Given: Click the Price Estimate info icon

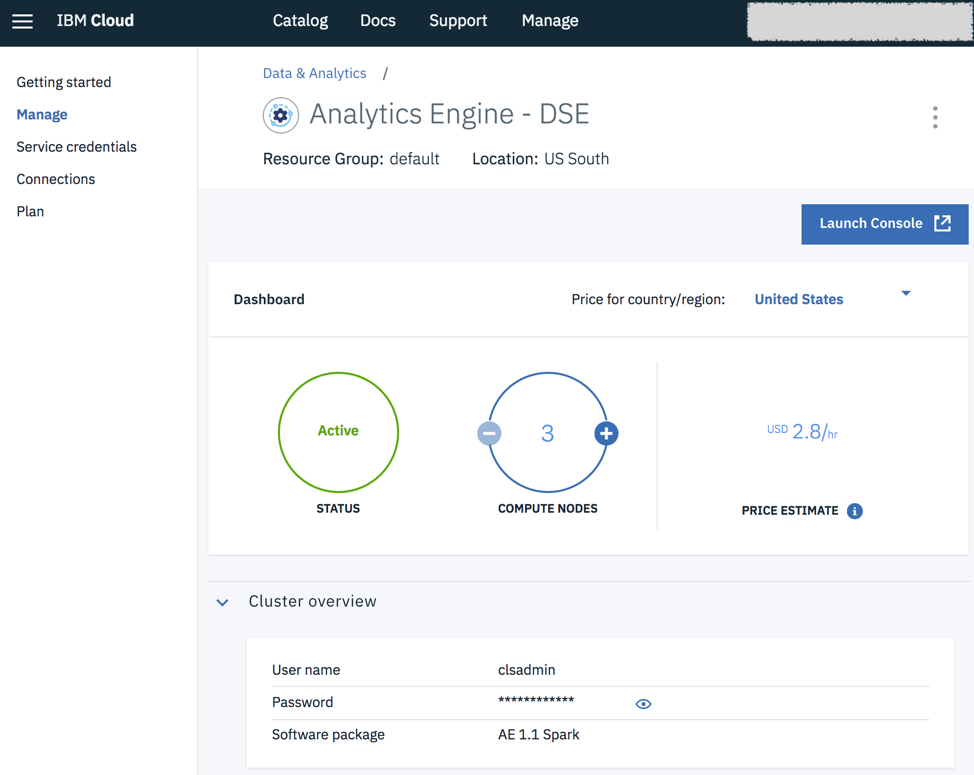Looking at the screenshot, I should (855, 511).
